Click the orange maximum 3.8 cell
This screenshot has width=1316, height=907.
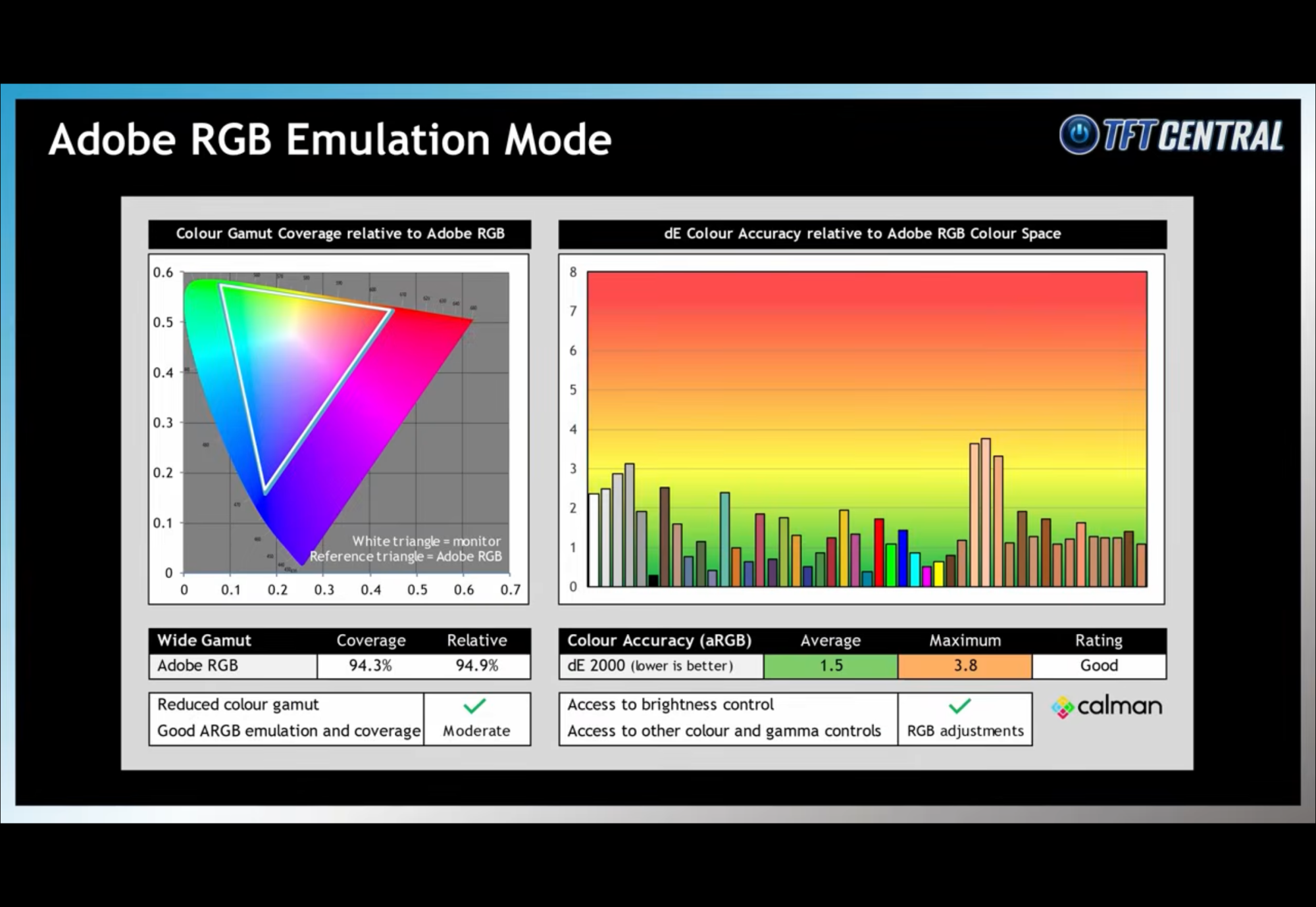[x=965, y=666]
